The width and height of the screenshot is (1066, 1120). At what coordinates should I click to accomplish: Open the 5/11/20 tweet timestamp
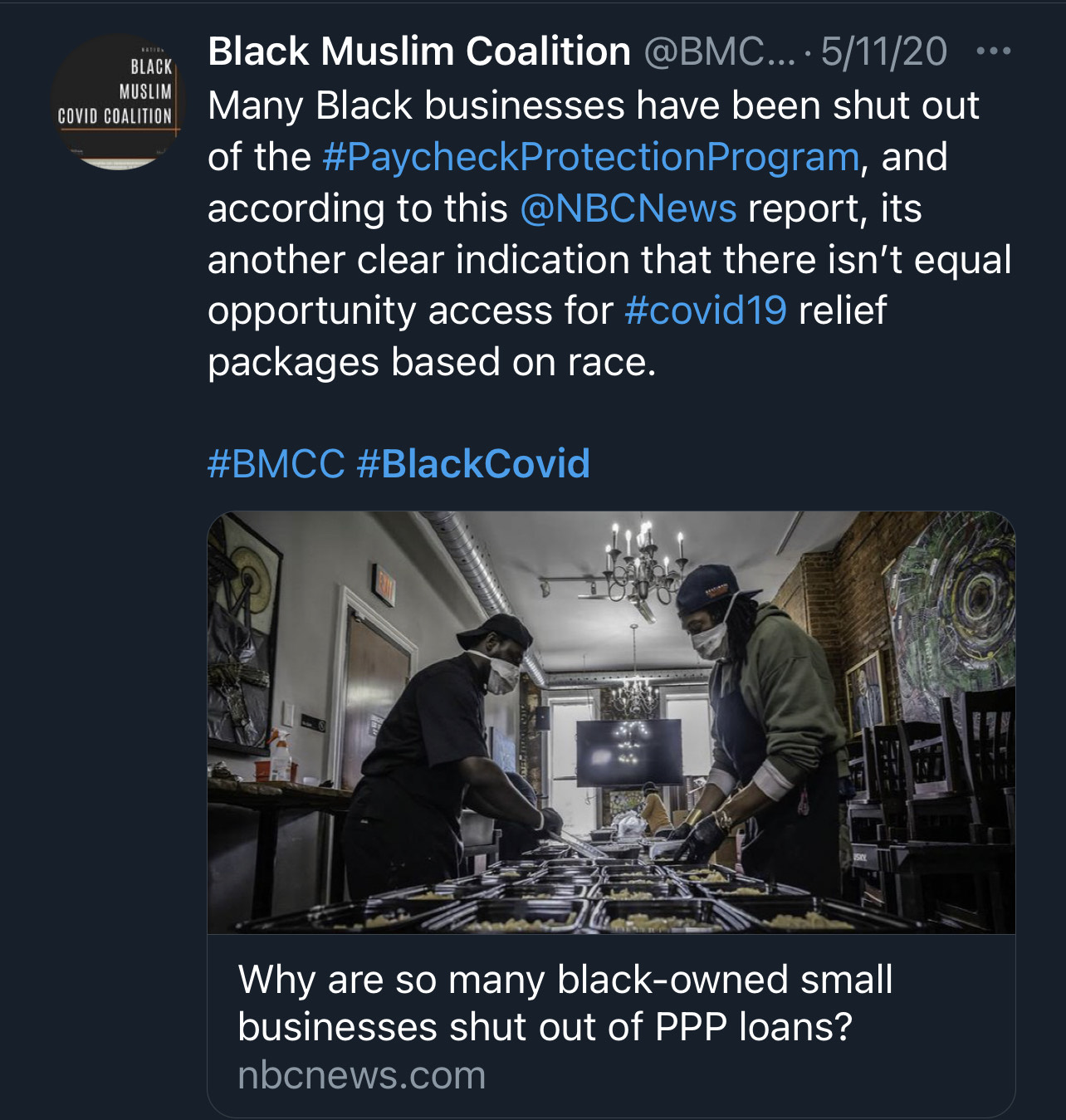[883, 51]
